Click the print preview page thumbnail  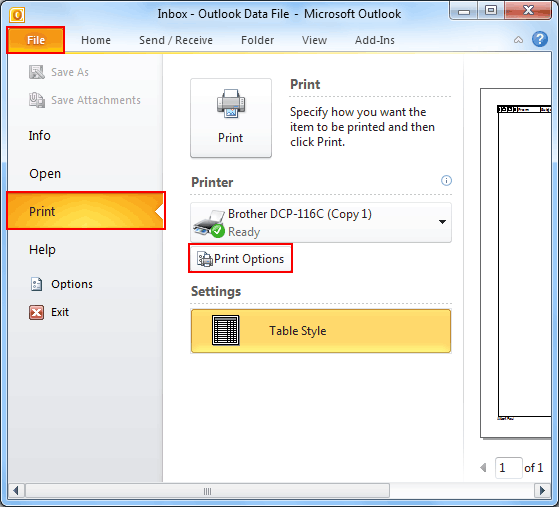point(516,263)
